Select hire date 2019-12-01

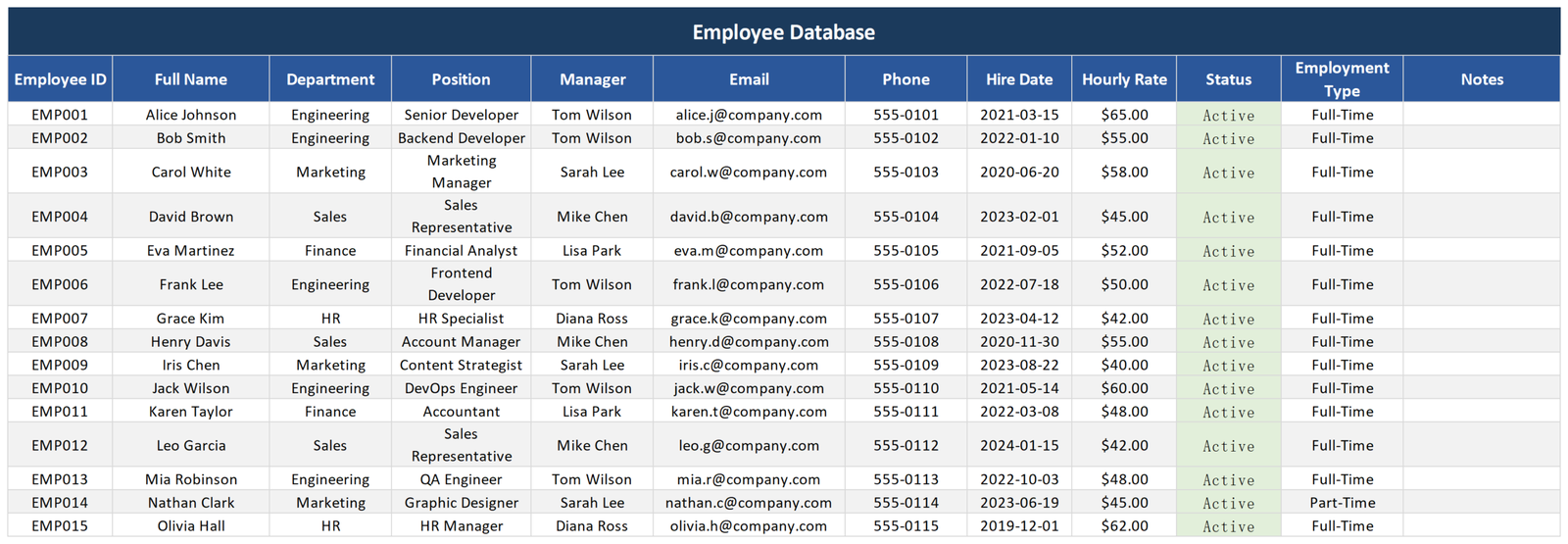(1019, 526)
